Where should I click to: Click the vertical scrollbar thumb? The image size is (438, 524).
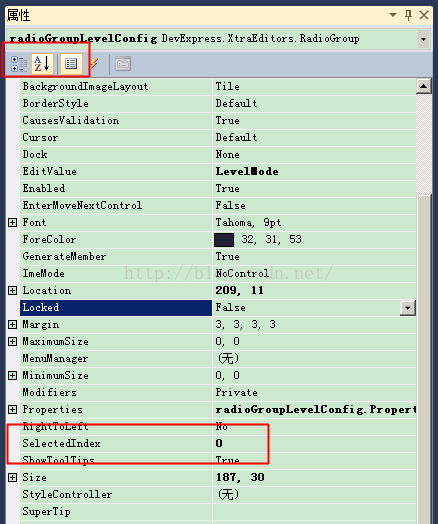point(424,358)
